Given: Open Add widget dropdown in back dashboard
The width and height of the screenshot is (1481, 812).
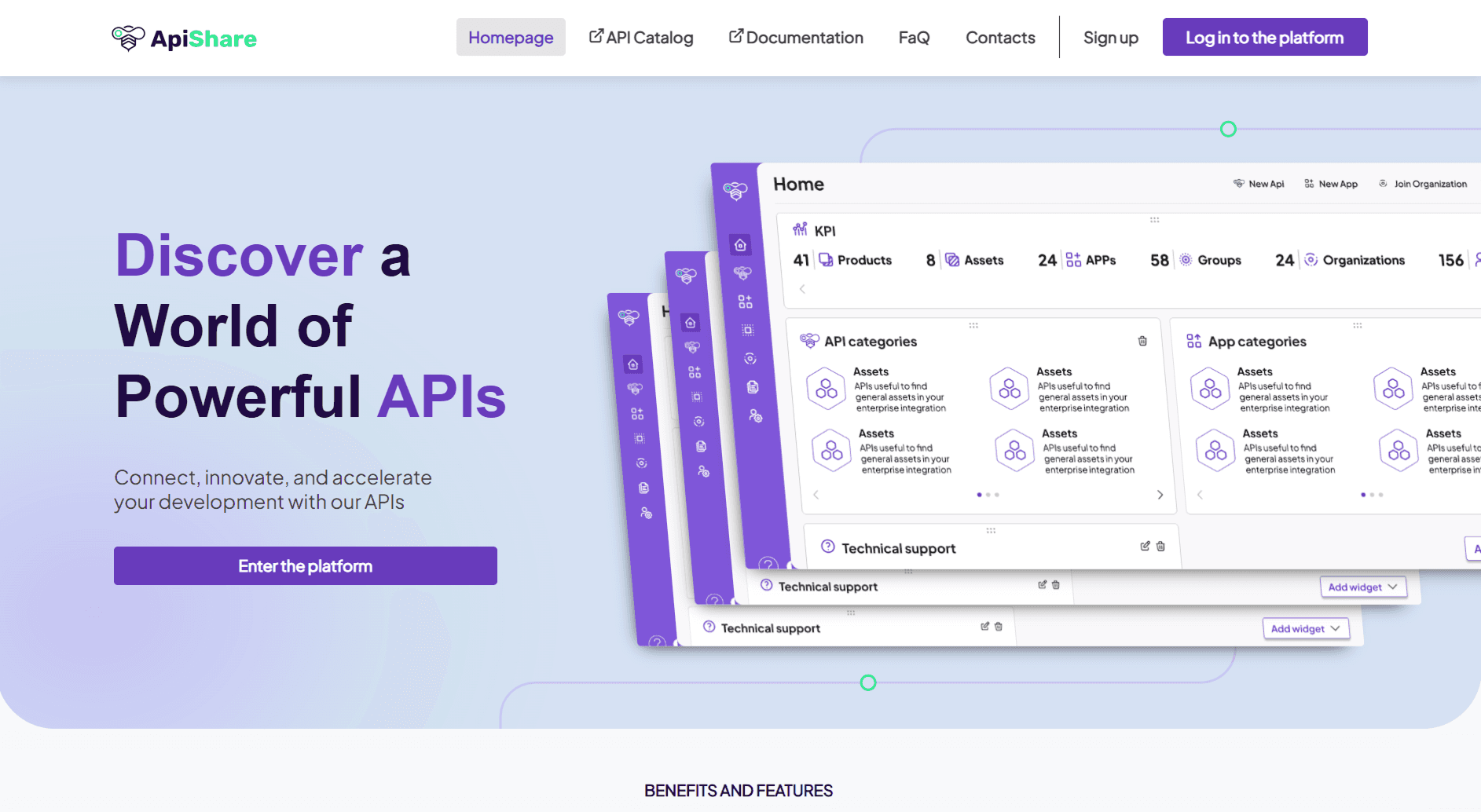Looking at the screenshot, I should [x=1306, y=628].
